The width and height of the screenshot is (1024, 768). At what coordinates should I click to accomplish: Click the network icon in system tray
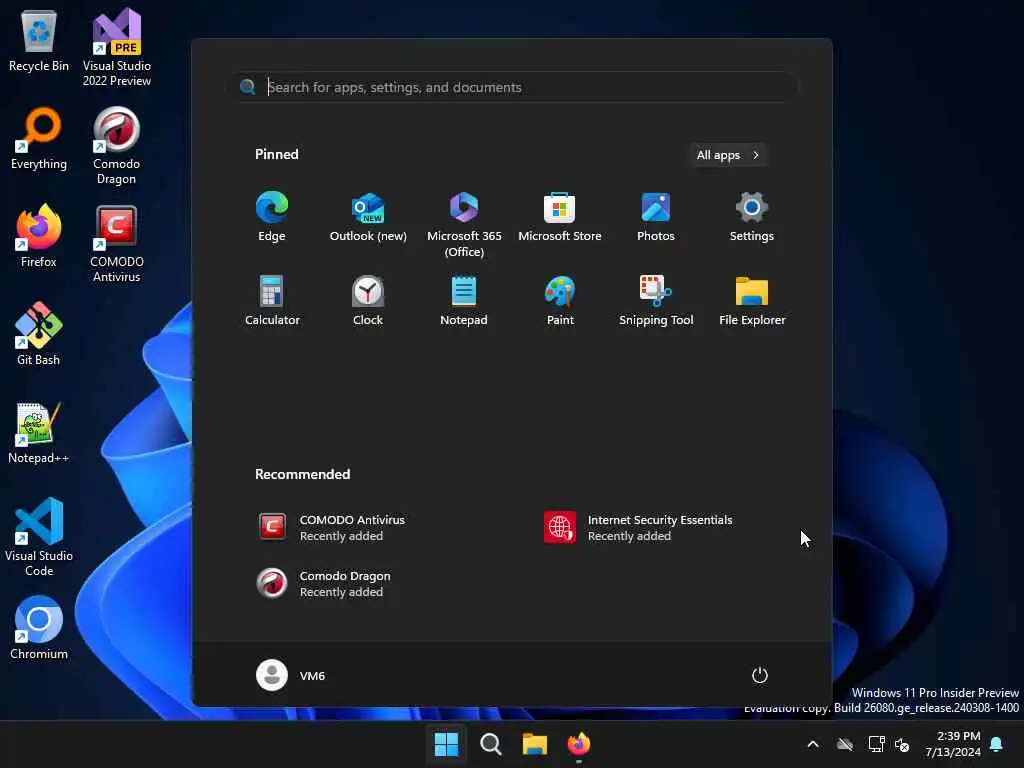click(876, 744)
